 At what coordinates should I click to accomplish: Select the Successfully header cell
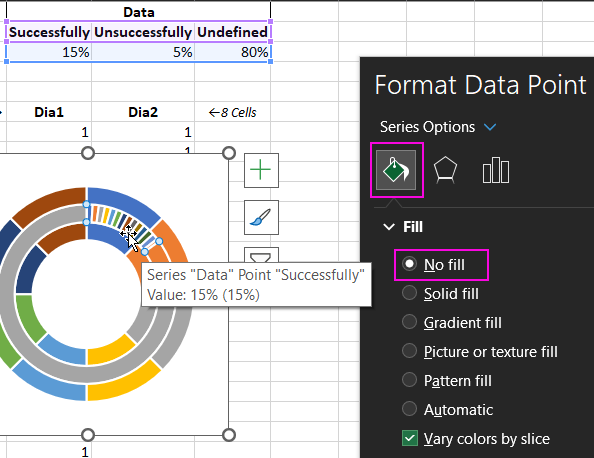tap(49, 32)
